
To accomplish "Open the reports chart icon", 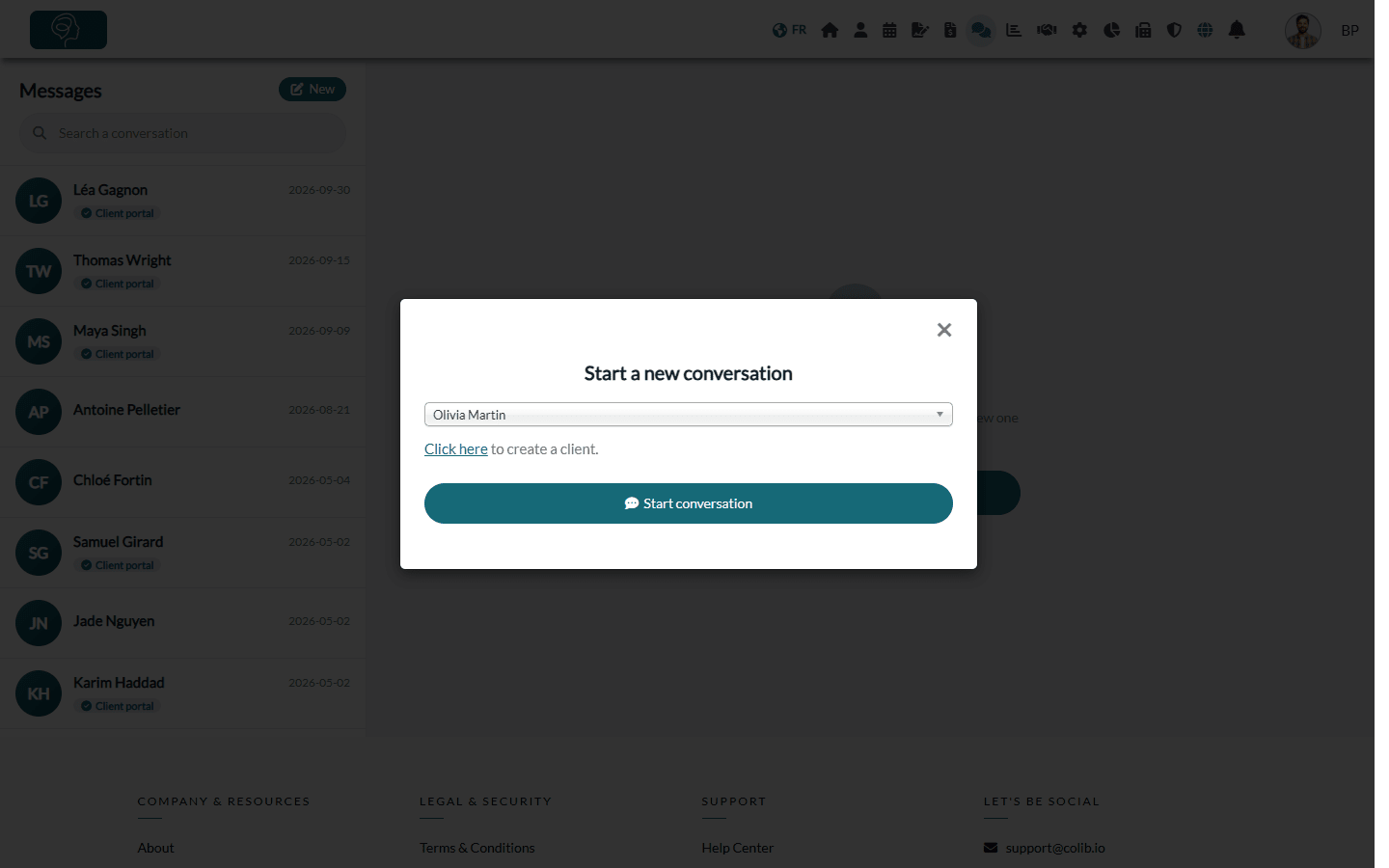I will (x=1014, y=30).
